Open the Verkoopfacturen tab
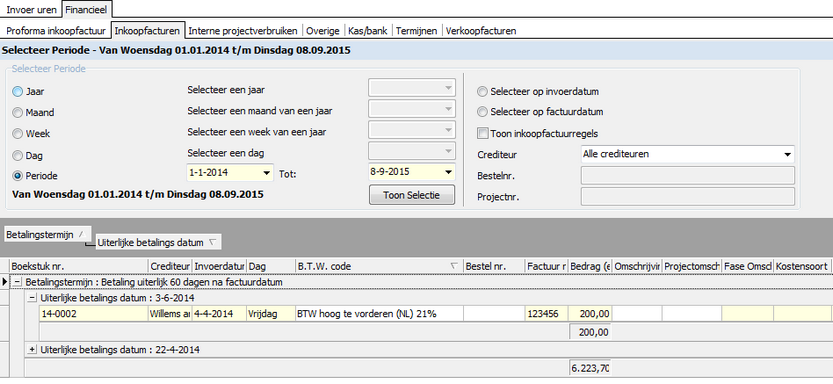 [x=481, y=31]
